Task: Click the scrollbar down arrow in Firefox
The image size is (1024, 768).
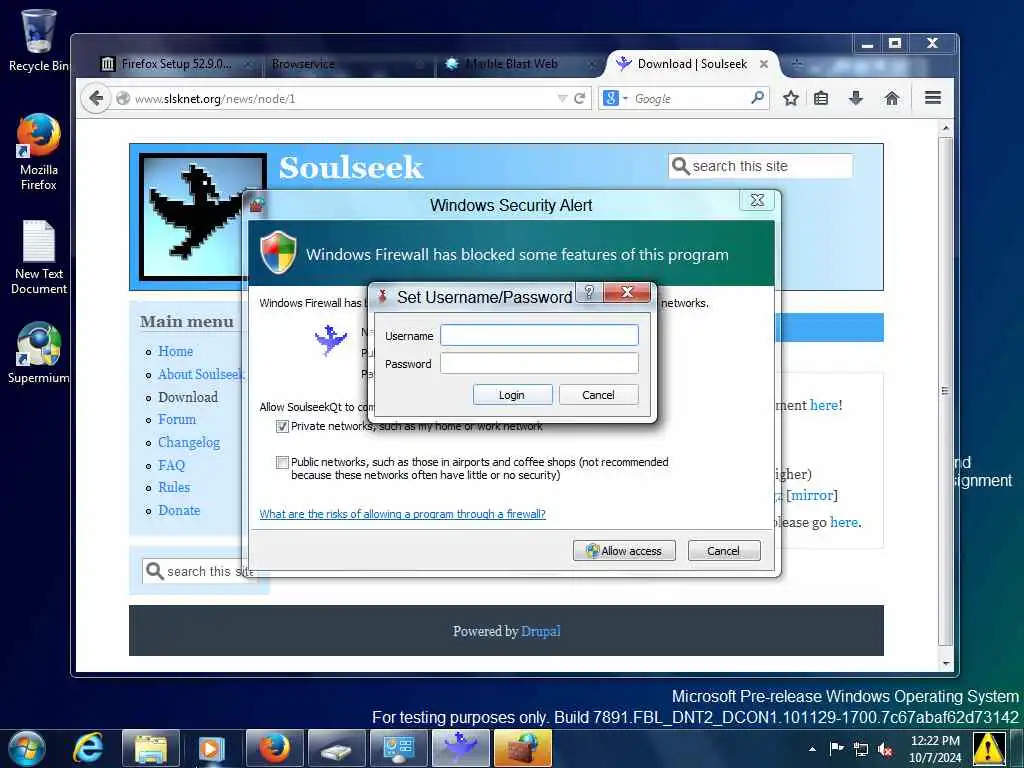Action: pos(946,664)
